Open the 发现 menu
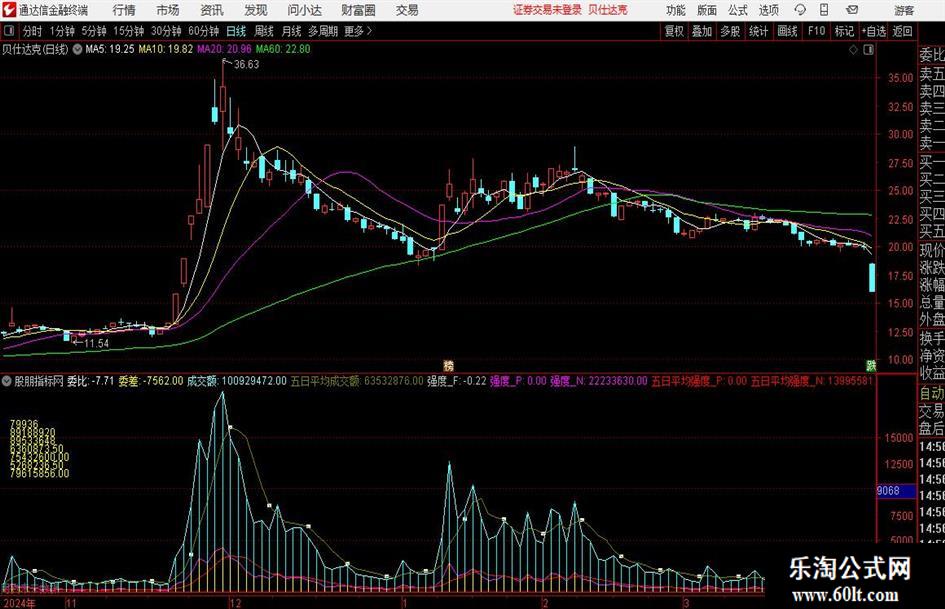The width and height of the screenshot is (945, 609). coord(256,10)
